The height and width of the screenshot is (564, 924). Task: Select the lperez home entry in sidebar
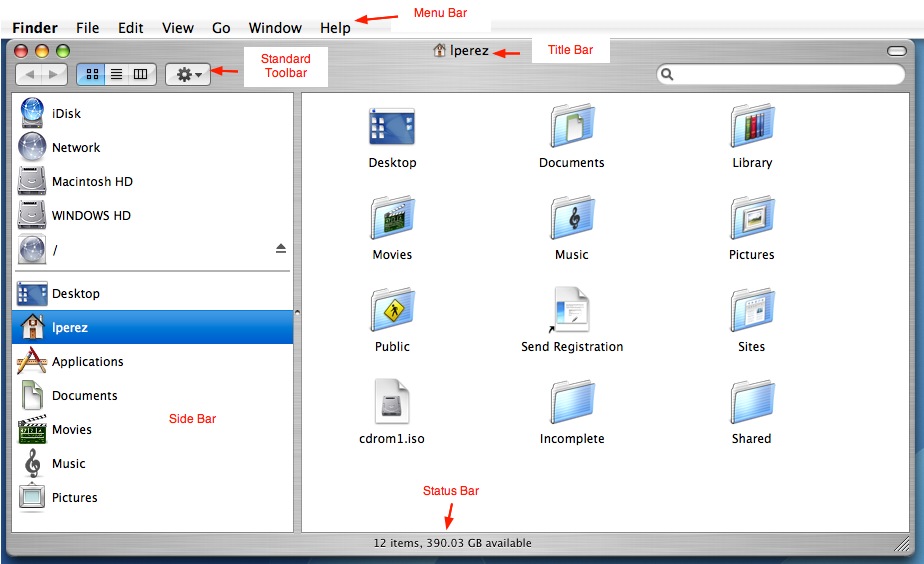pyautogui.click(x=152, y=327)
